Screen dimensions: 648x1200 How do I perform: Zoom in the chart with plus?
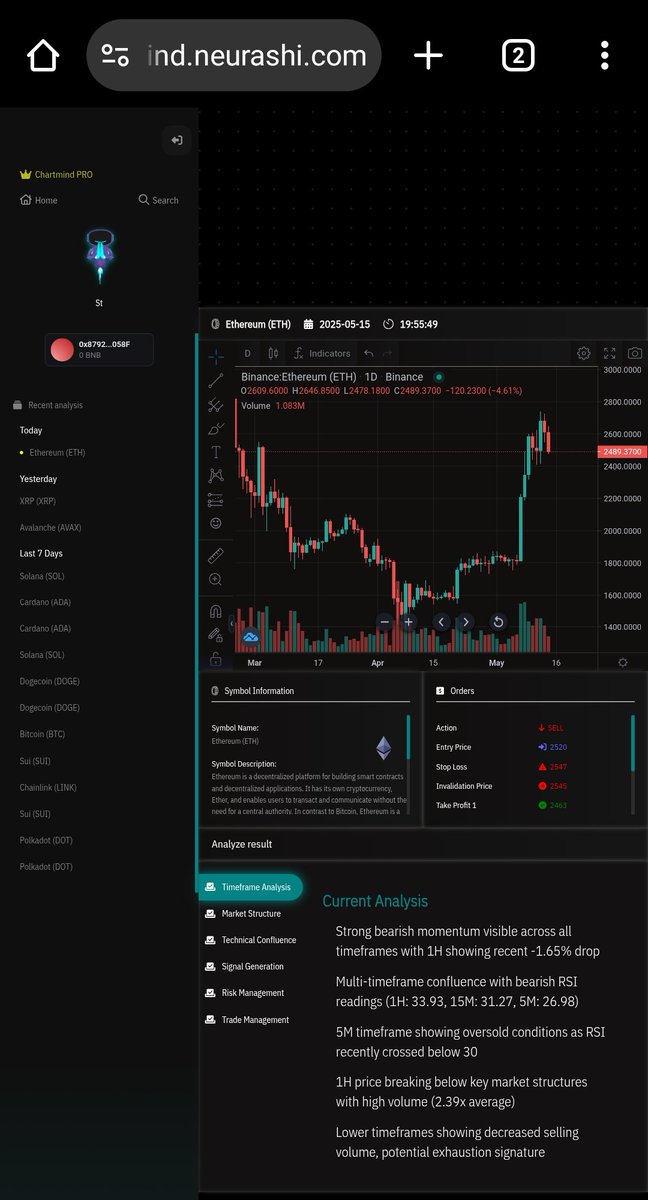tap(409, 622)
